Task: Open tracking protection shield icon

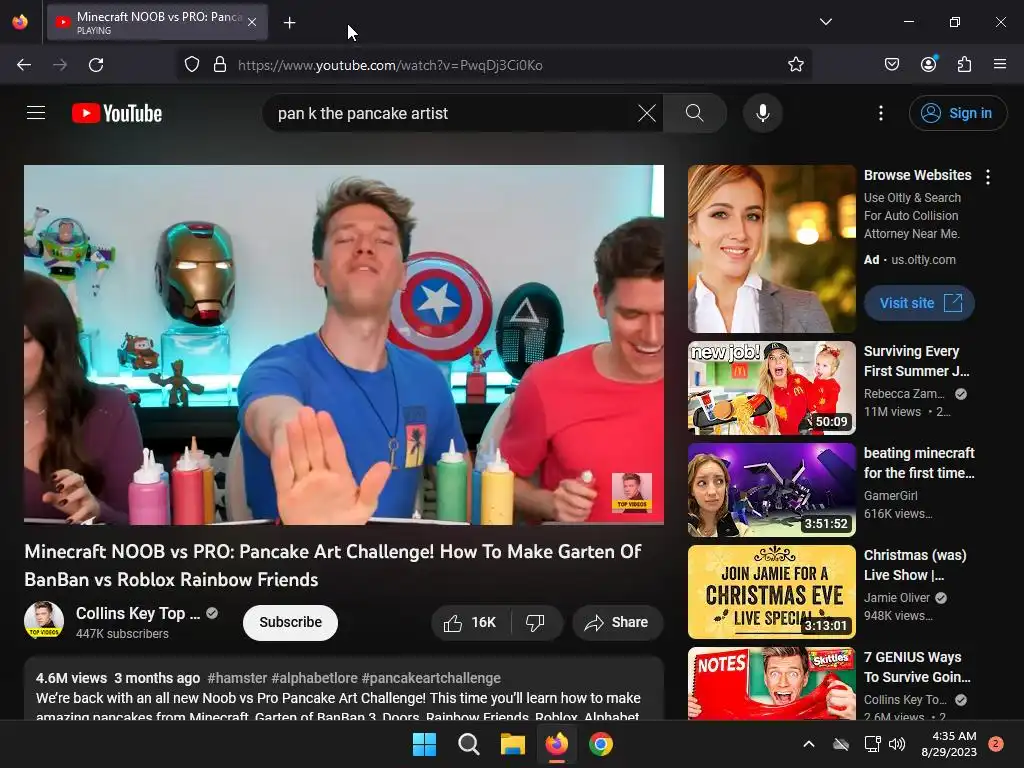Action: [191, 64]
